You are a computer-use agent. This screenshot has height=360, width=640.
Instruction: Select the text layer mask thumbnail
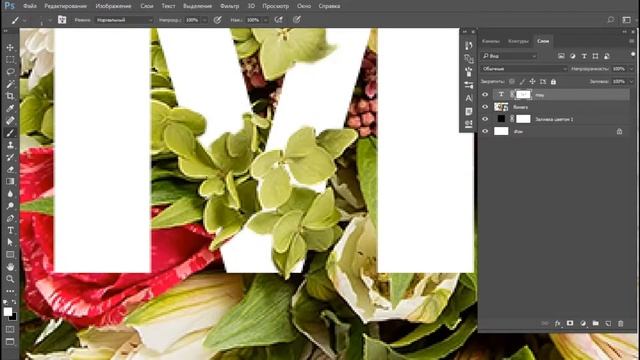[x=523, y=94]
